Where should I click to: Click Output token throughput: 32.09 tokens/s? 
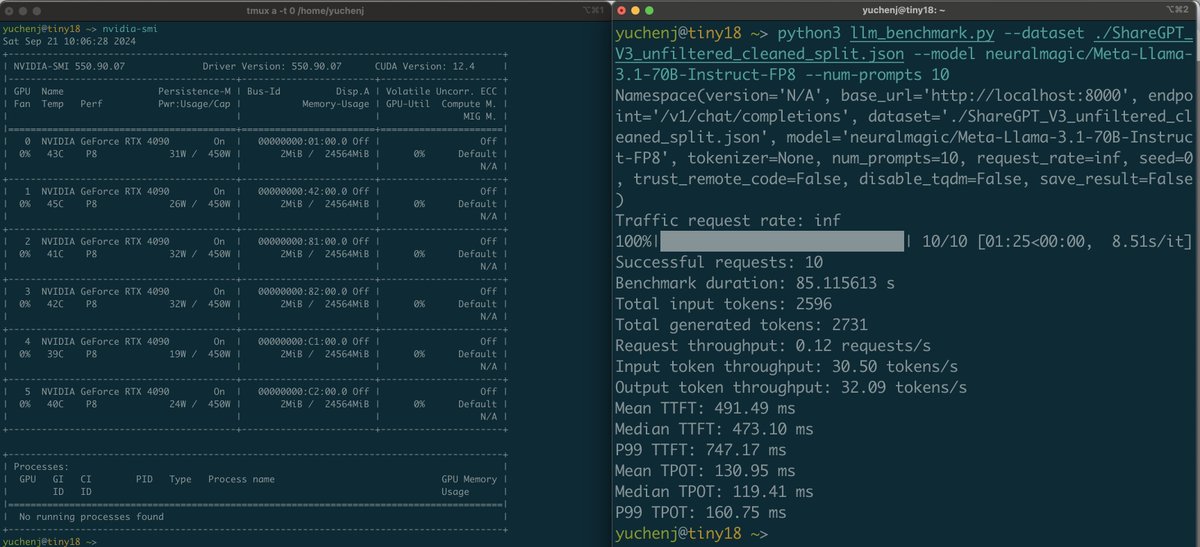point(792,387)
